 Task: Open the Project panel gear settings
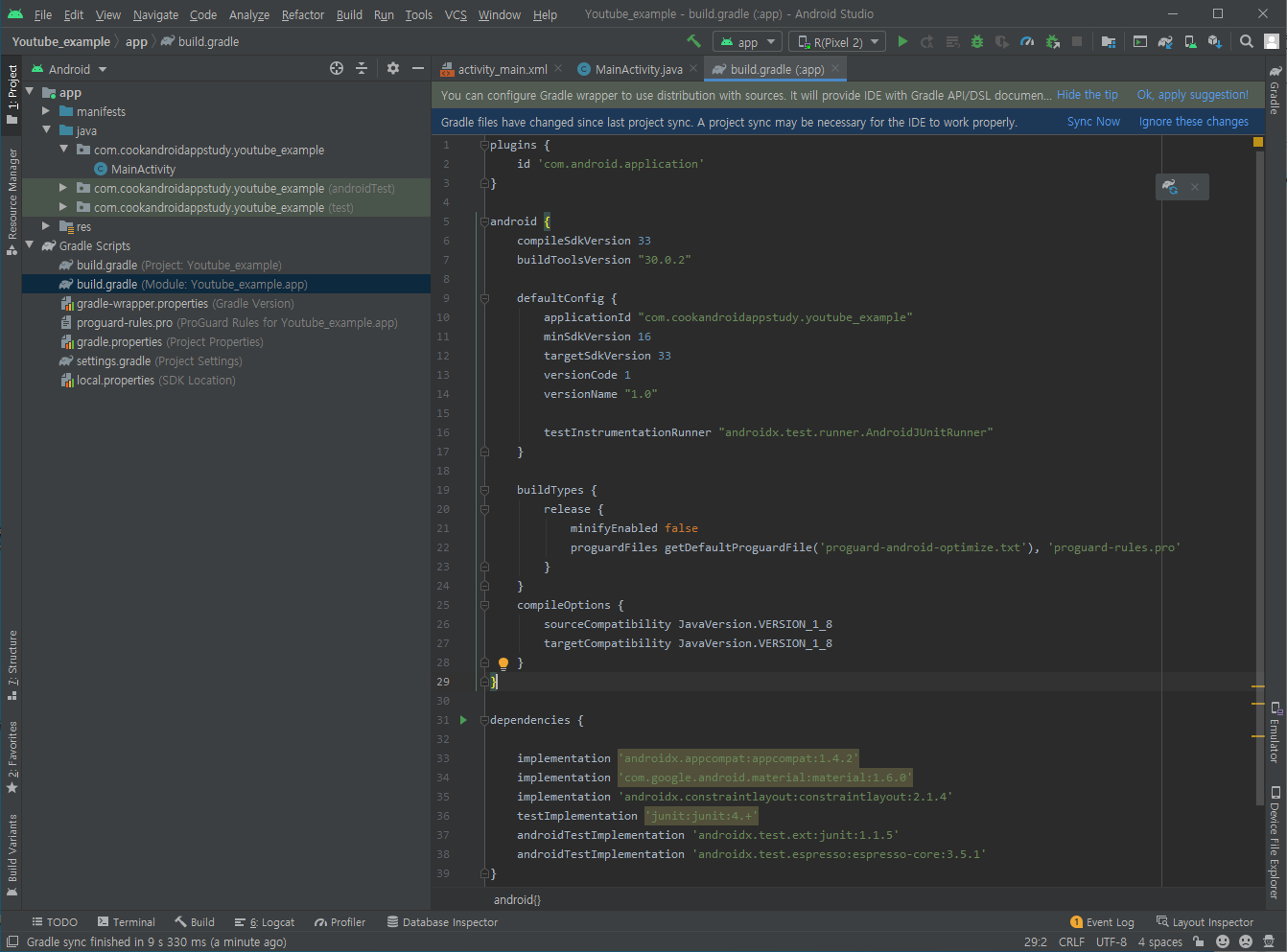tap(392, 68)
